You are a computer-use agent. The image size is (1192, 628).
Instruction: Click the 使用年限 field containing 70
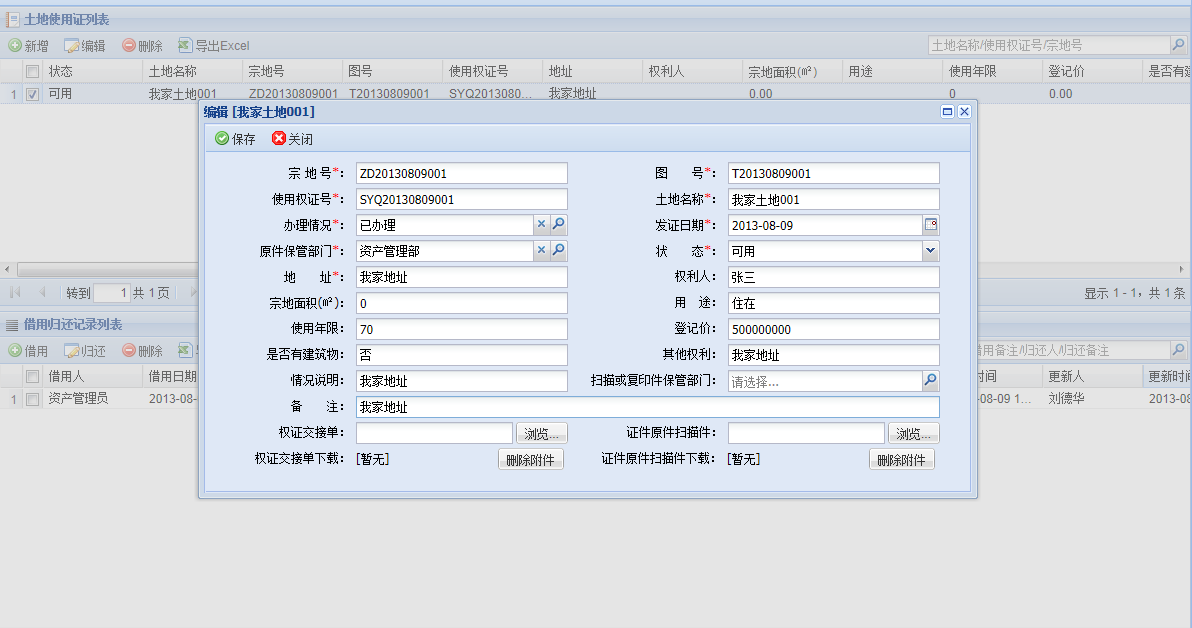click(x=461, y=328)
